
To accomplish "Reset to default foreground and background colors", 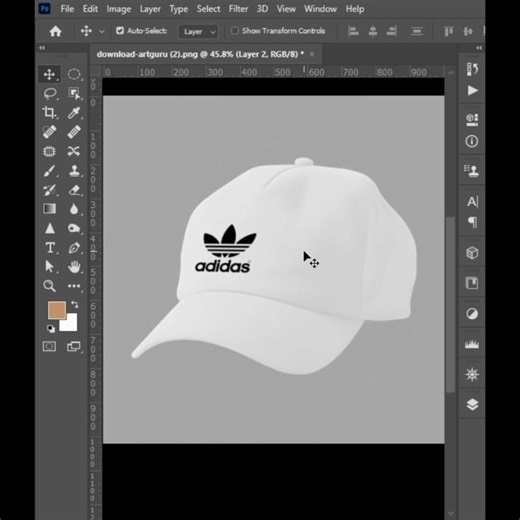I will tap(51, 329).
